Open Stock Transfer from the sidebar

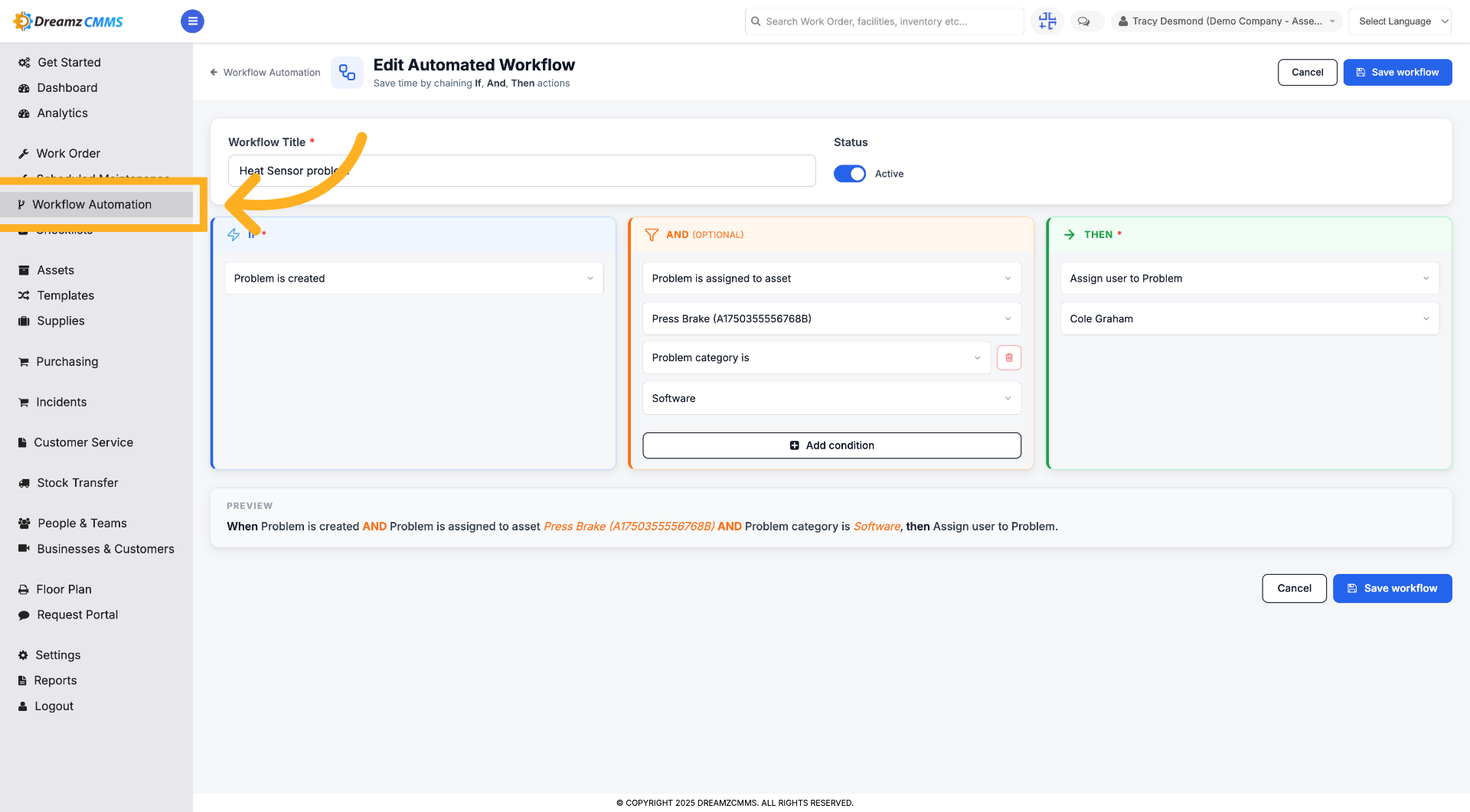[77, 483]
